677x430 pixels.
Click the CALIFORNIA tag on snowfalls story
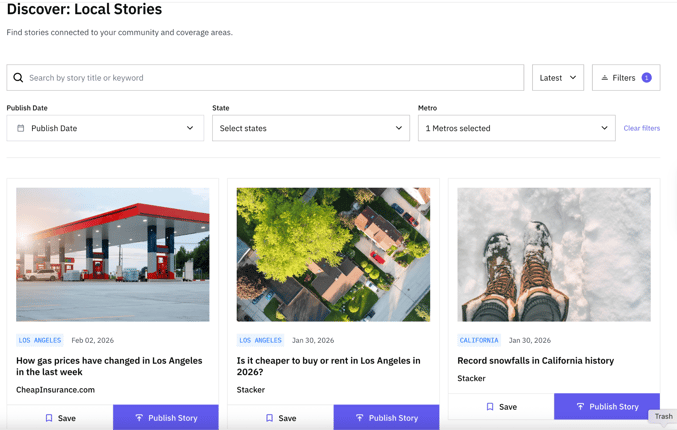(479, 340)
